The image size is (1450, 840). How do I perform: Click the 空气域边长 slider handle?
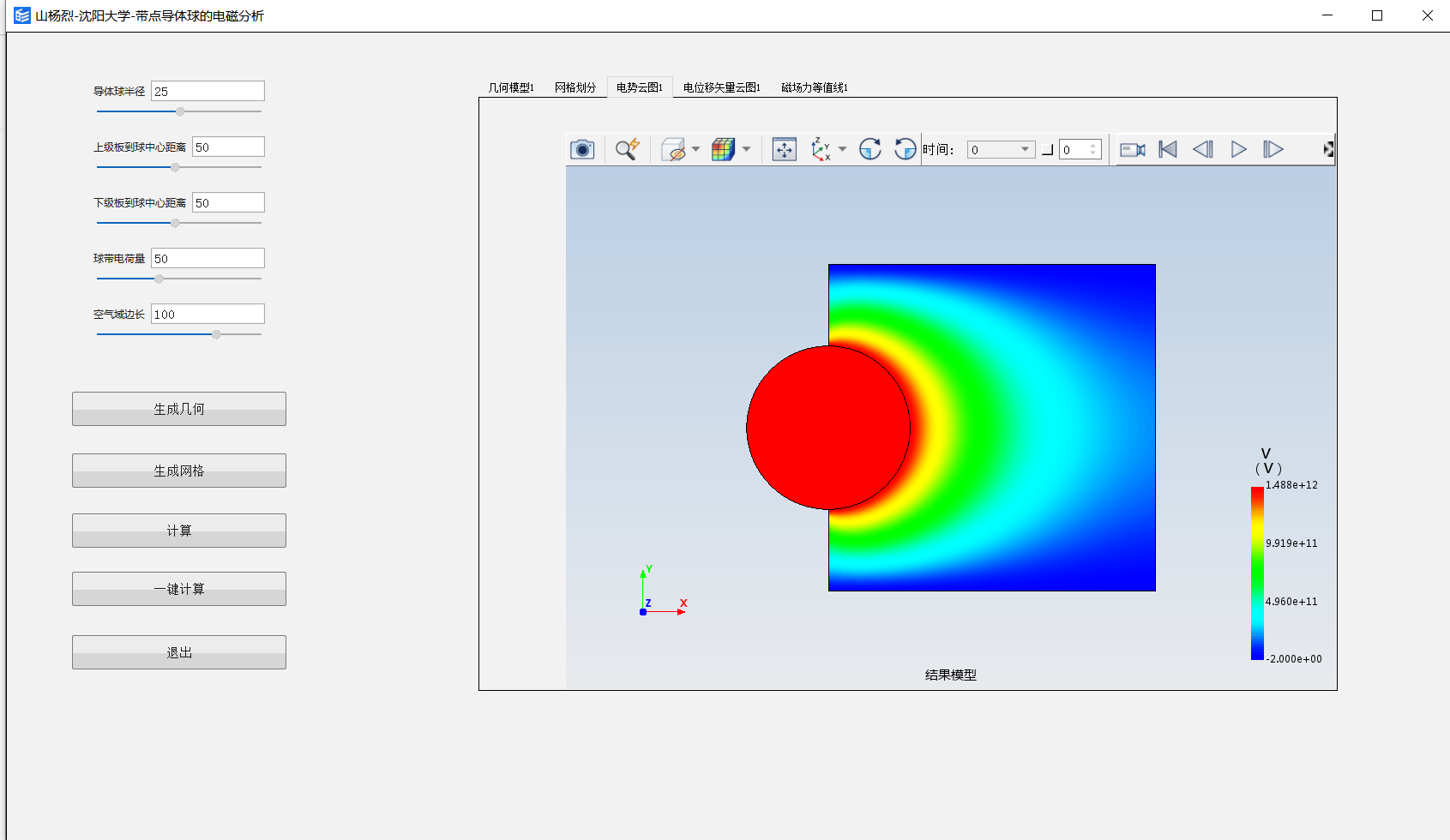click(216, 334)
